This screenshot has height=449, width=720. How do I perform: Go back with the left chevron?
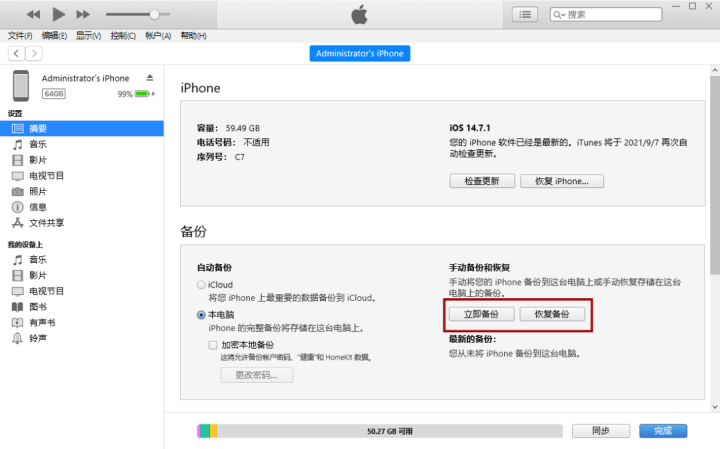tap(17, 54)
